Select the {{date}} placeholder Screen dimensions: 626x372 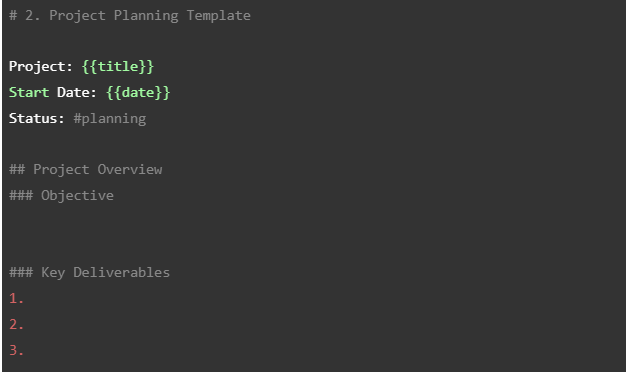point(138,92)
